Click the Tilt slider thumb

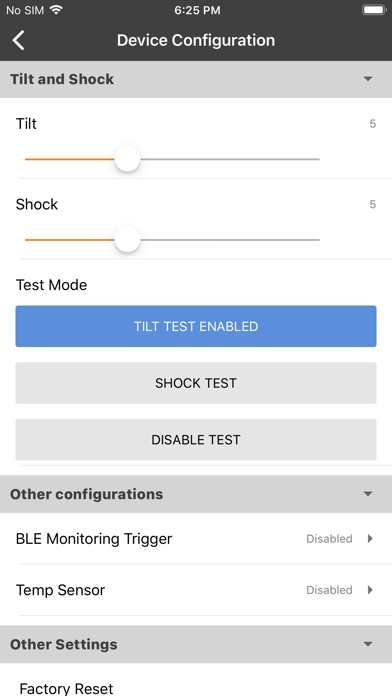(127, 159)
